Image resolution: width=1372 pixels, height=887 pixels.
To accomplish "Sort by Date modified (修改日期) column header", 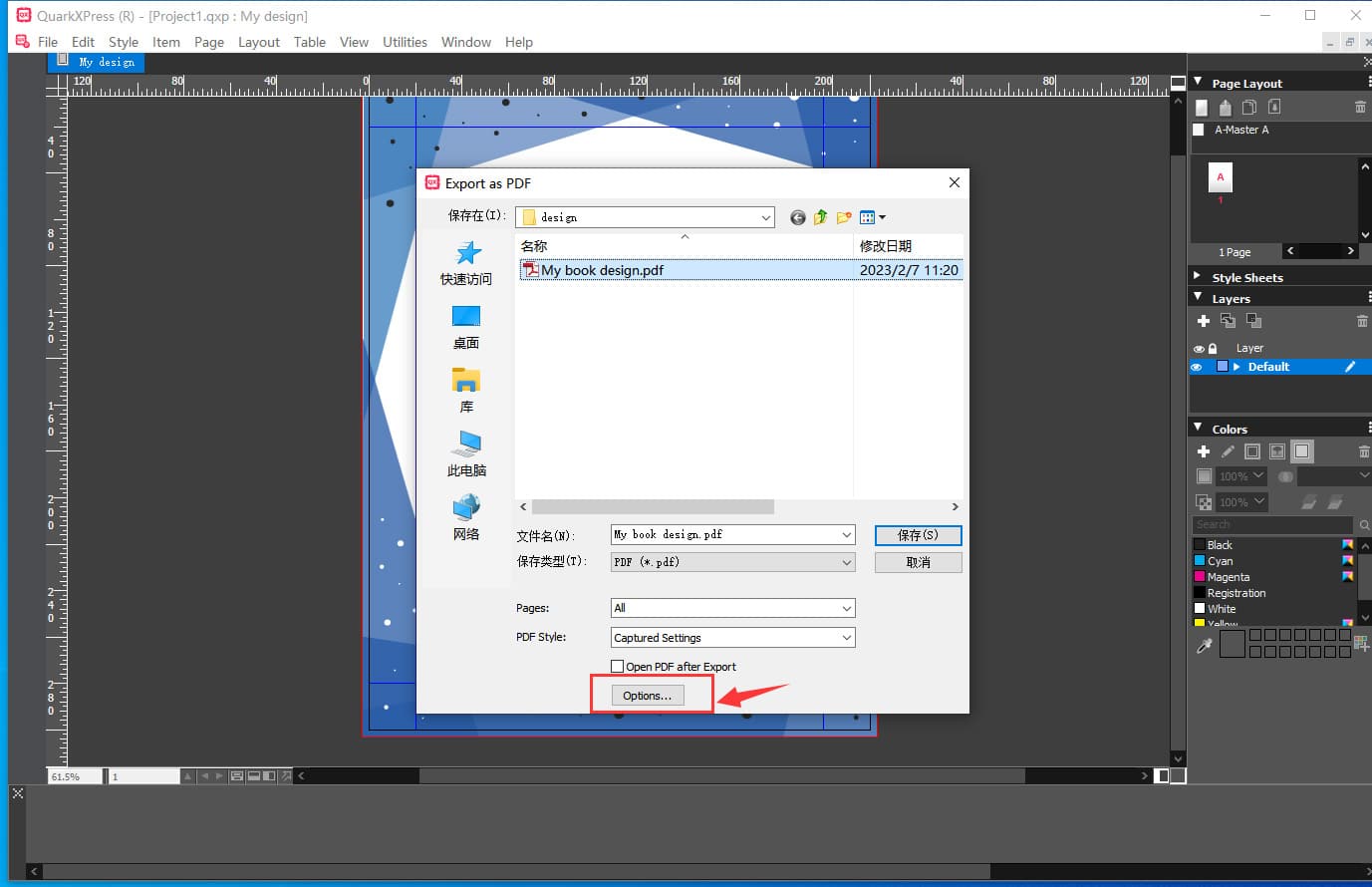I will (x=909, y=246).
